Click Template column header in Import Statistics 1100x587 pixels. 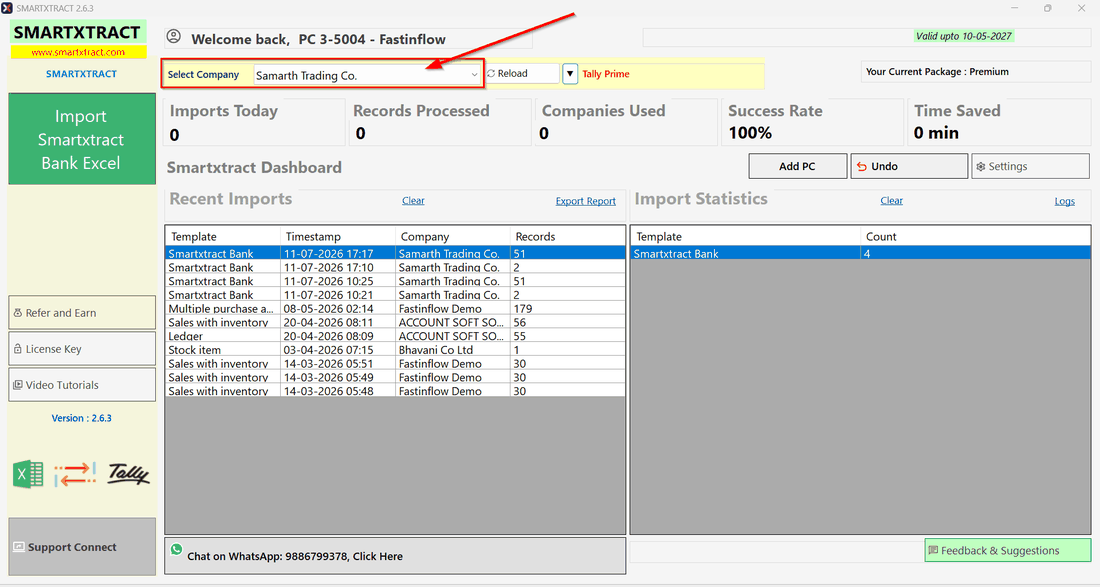746,236
